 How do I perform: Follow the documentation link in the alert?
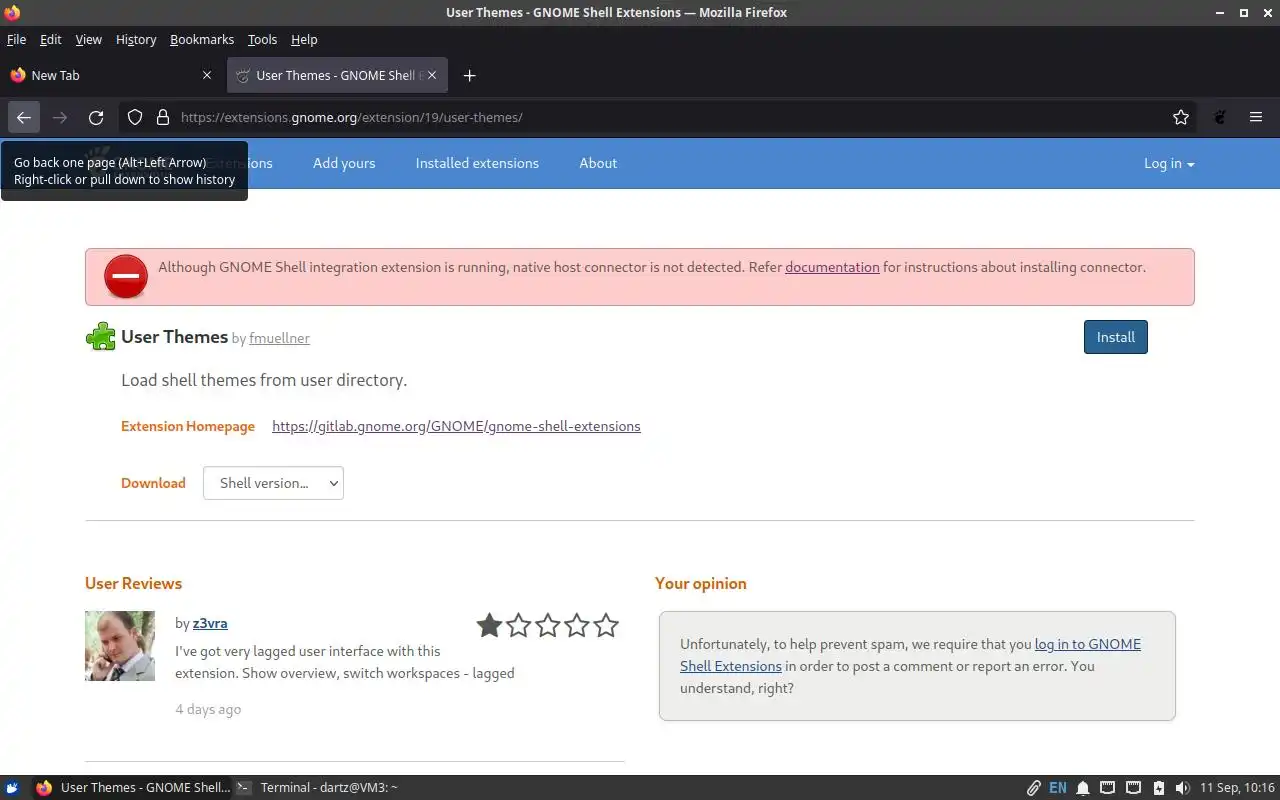pyautogui.click(x=832, y=267)
